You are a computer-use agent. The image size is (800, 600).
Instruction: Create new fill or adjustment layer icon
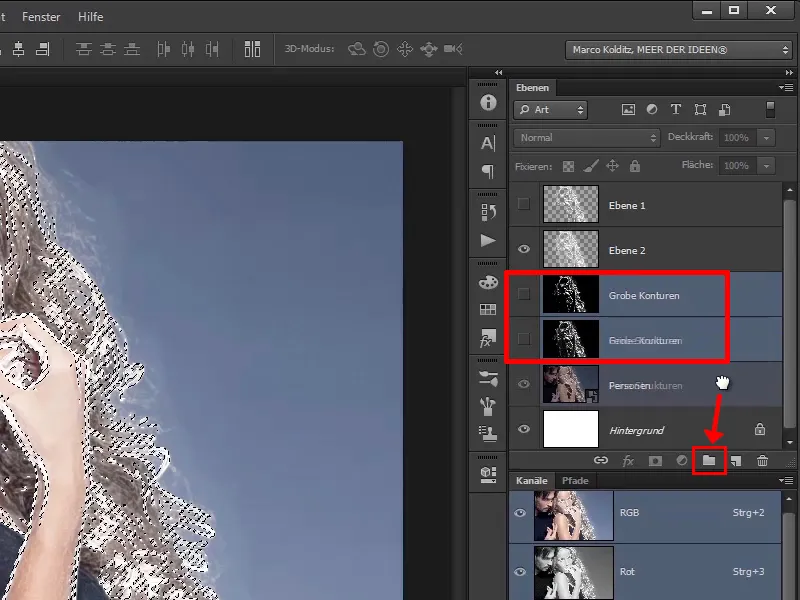click(x=682, y=461)
